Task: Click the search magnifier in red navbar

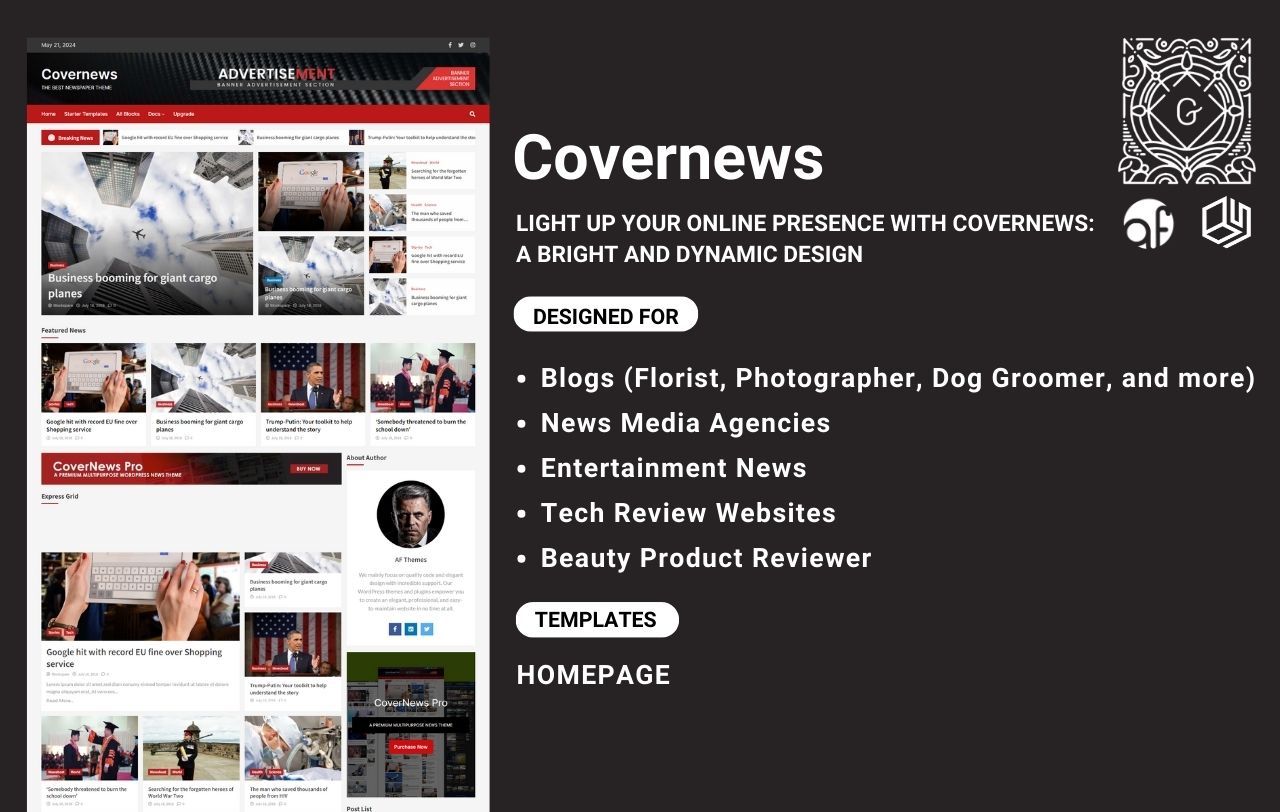Action: (472, 114)
